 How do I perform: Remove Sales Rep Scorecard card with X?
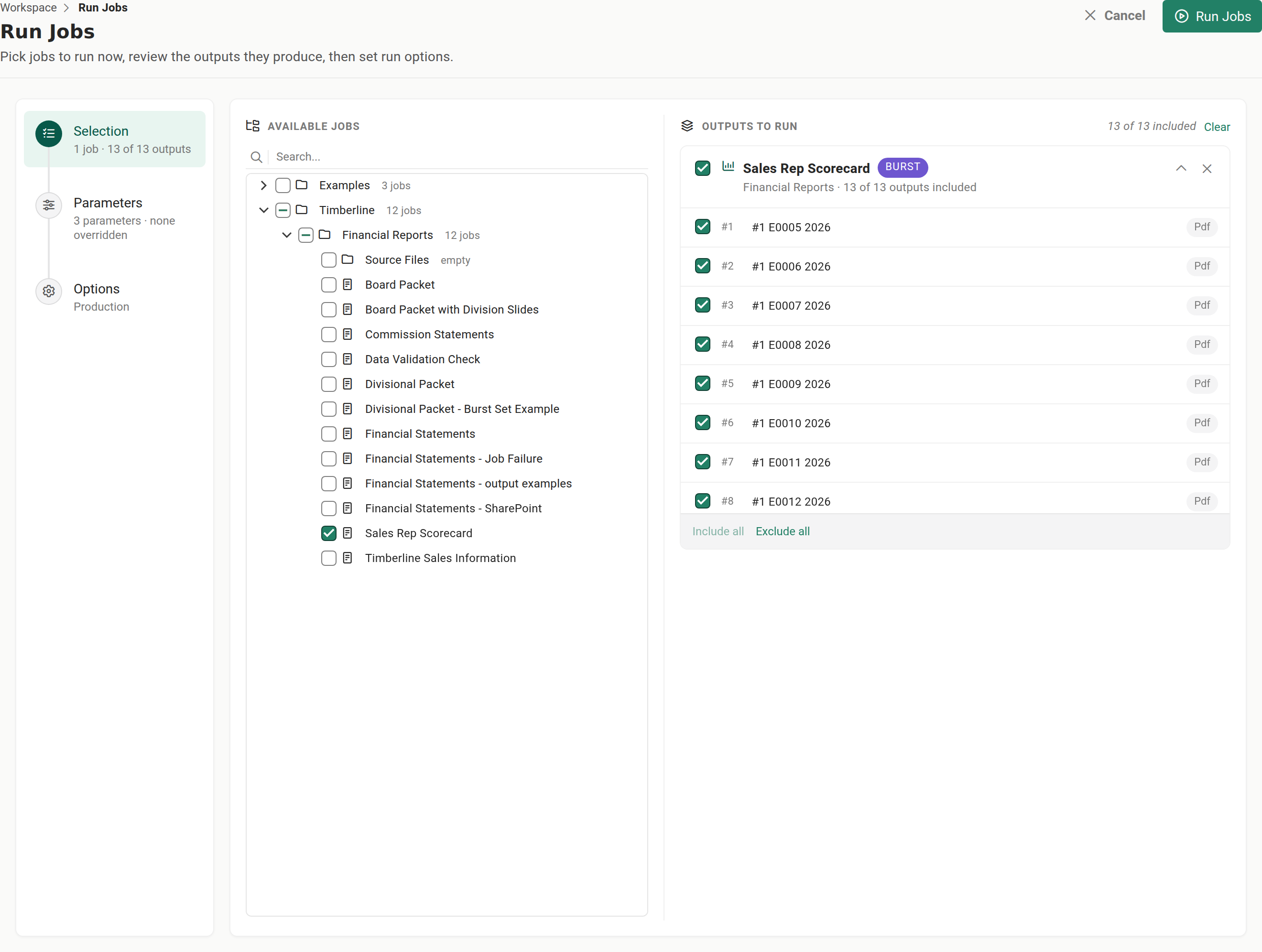pos(1207,169)
